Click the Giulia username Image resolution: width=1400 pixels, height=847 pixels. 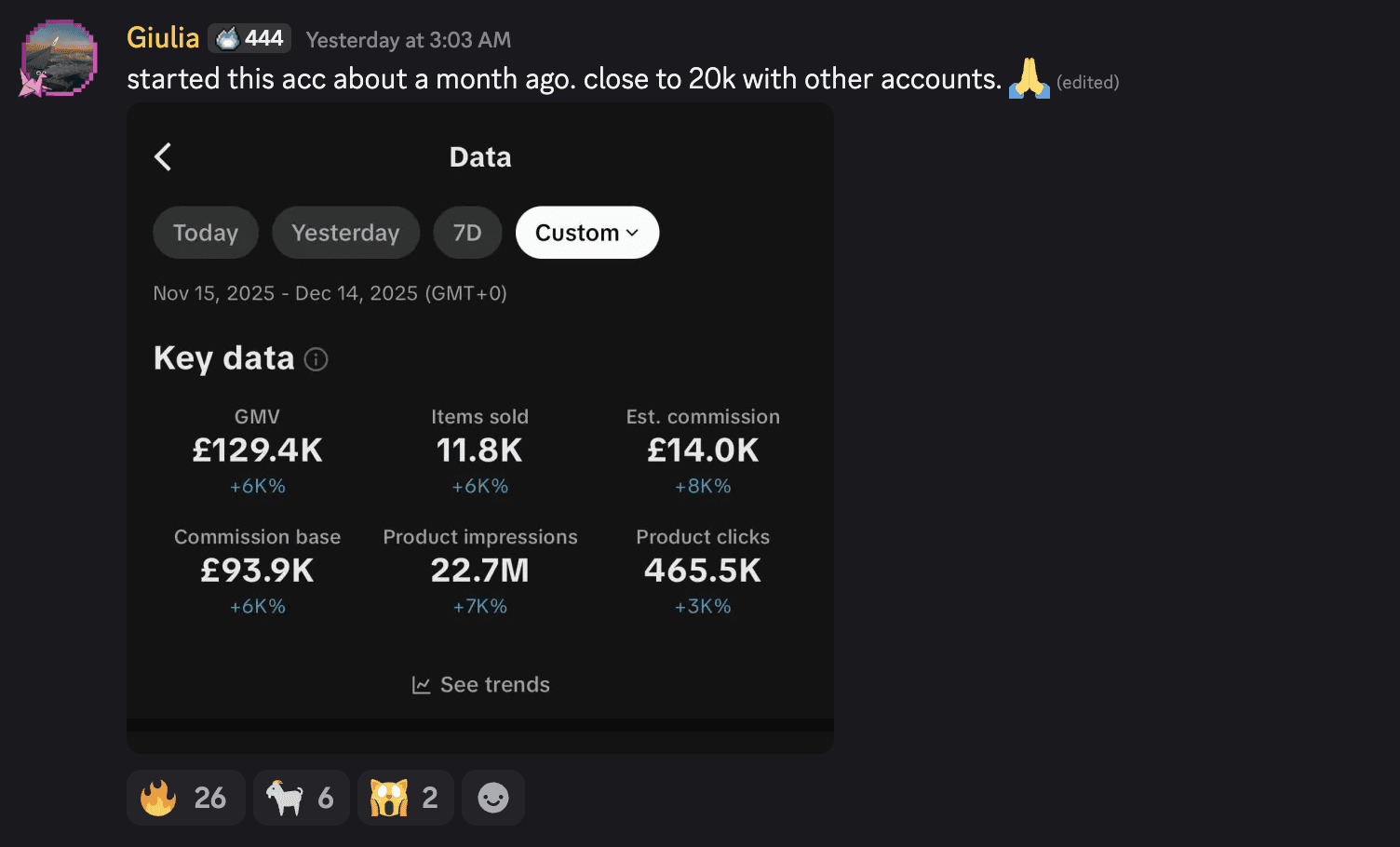click(x=163, y=38)
